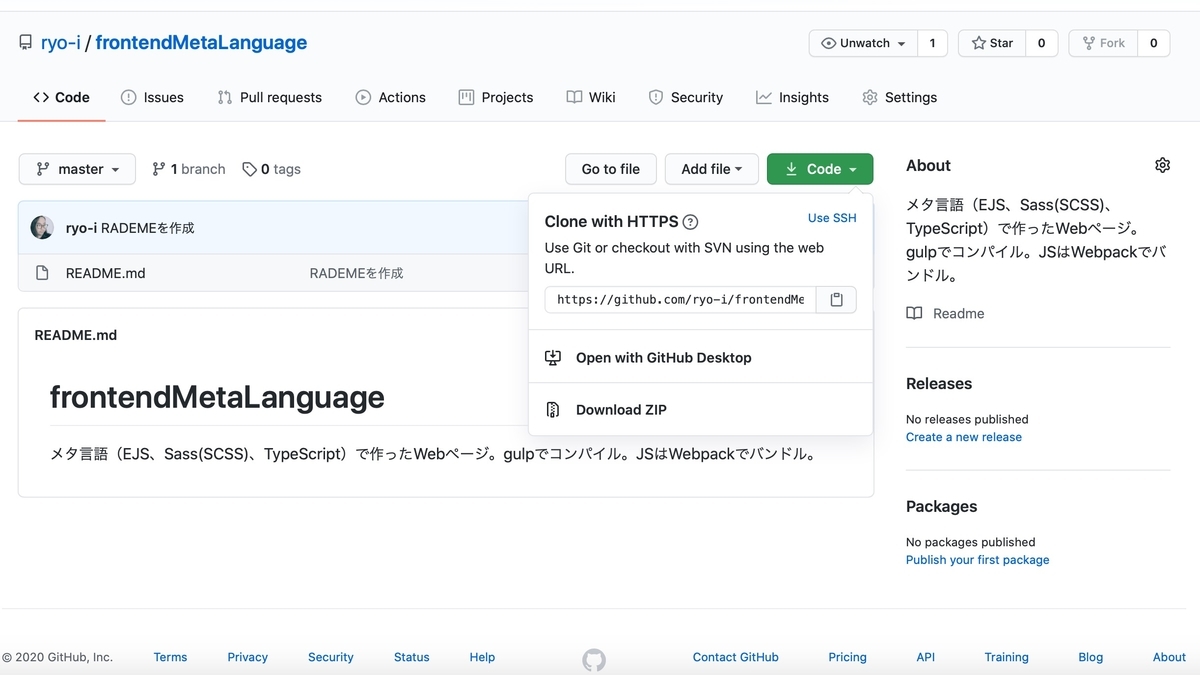This screenshot has width=1200, height=675.
Task: Open Contact GitHub footer link
Action: 735,657
